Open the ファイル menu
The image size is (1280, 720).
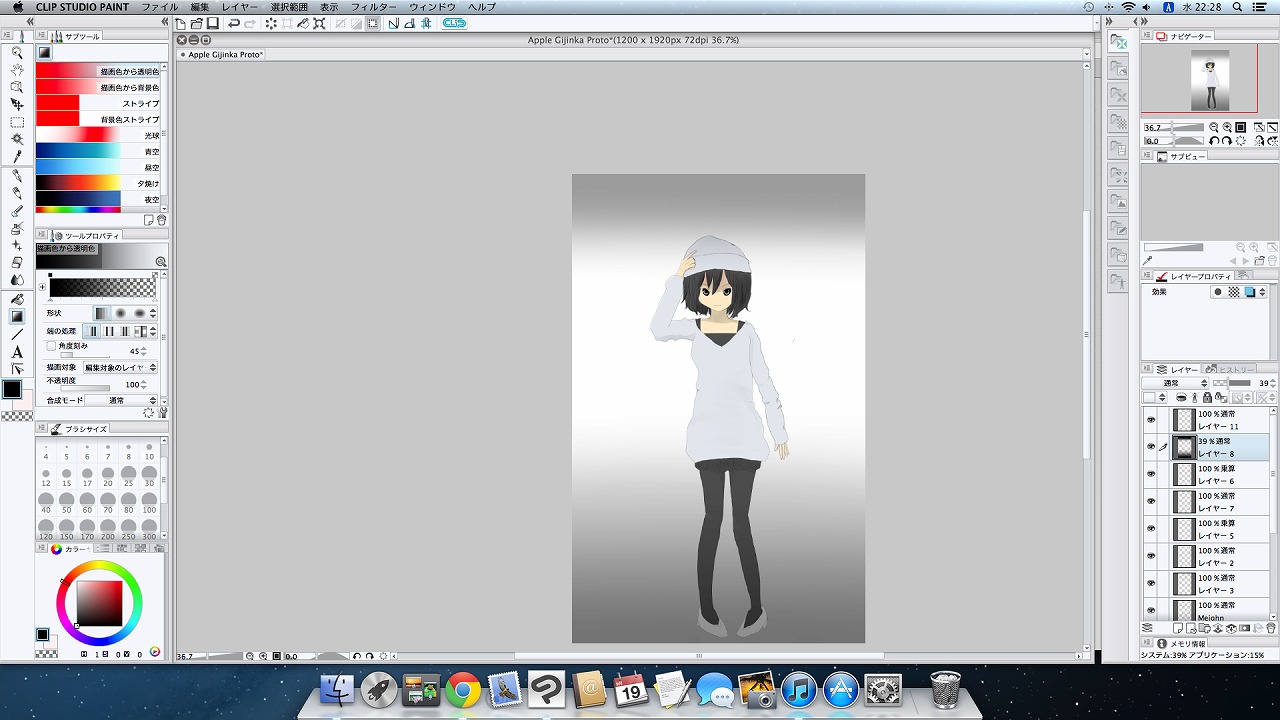[160, 7]
